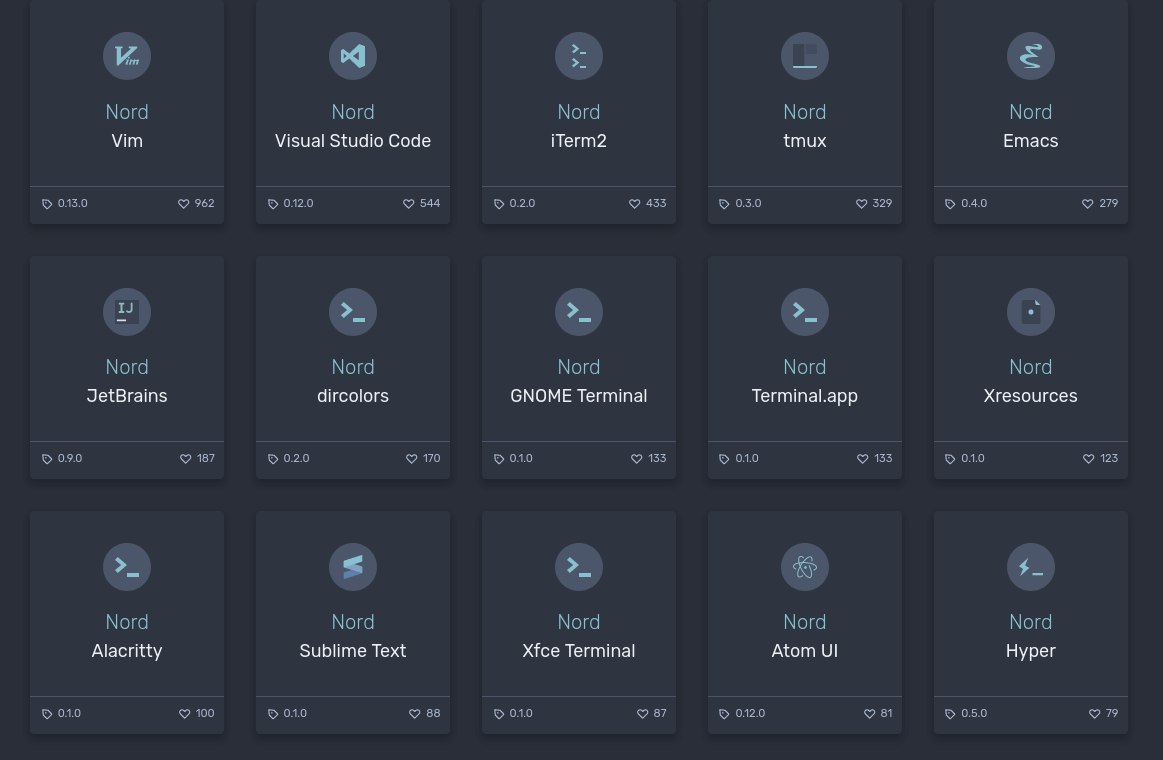Screen dimensions: 1163x760
Task: Click the Visual Studio Code logo icon
Action: (x=353, y=56)
